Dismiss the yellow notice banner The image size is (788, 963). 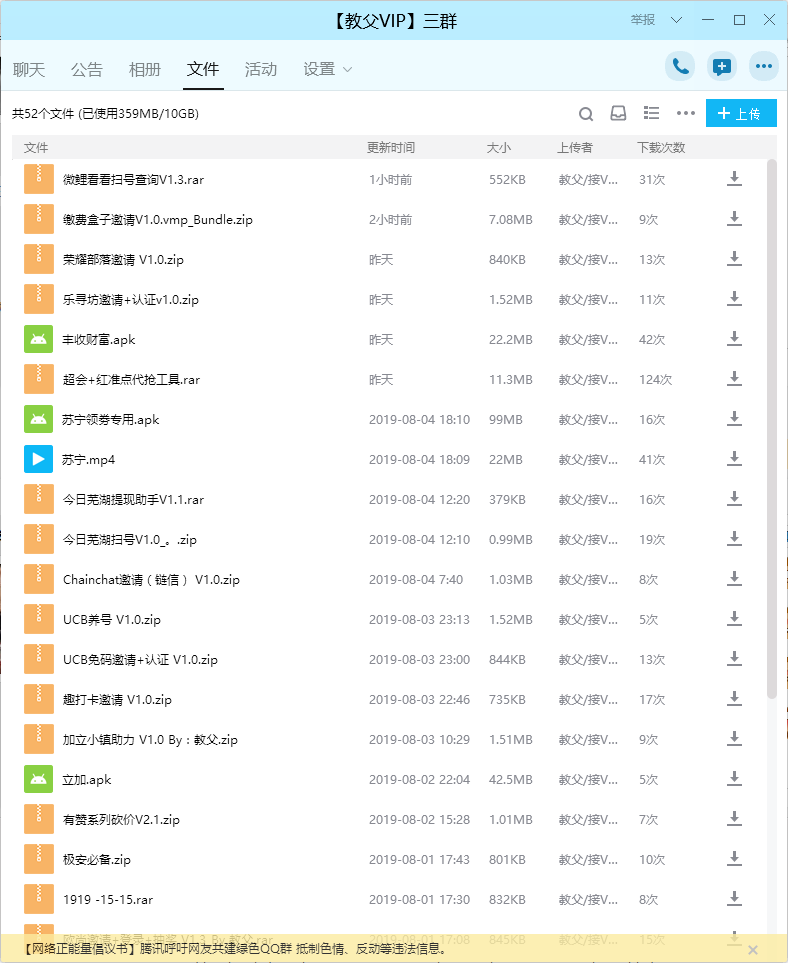click(753, 949)
